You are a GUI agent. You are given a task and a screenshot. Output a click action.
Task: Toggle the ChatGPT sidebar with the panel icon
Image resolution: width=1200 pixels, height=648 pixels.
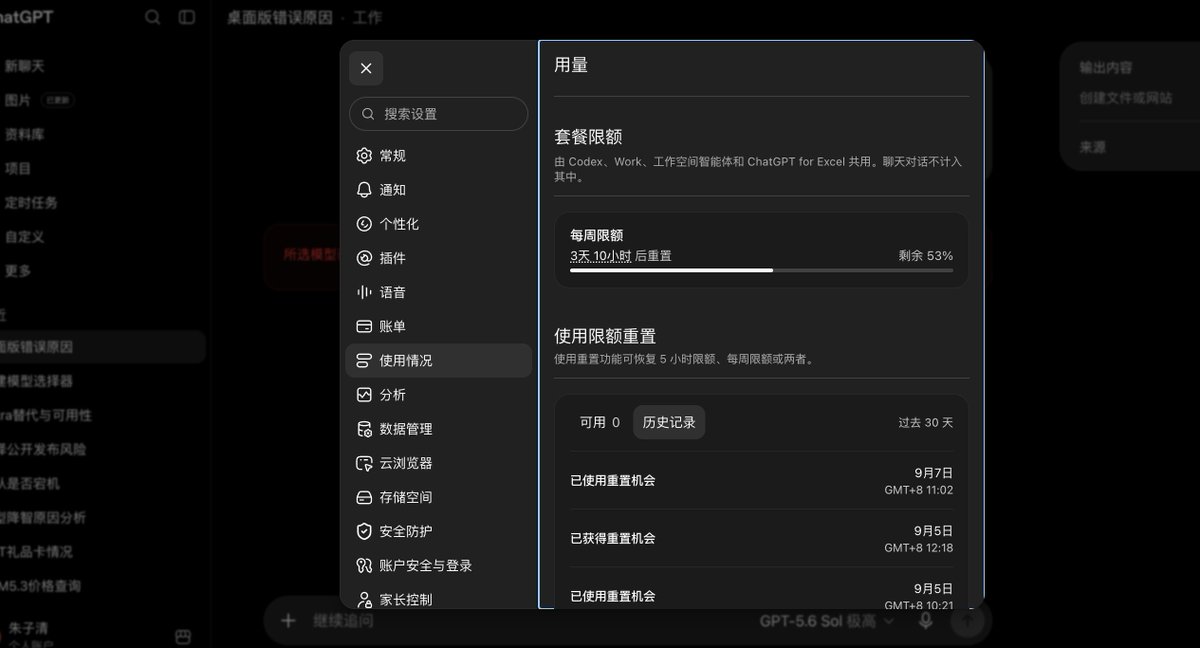[187, 17]
